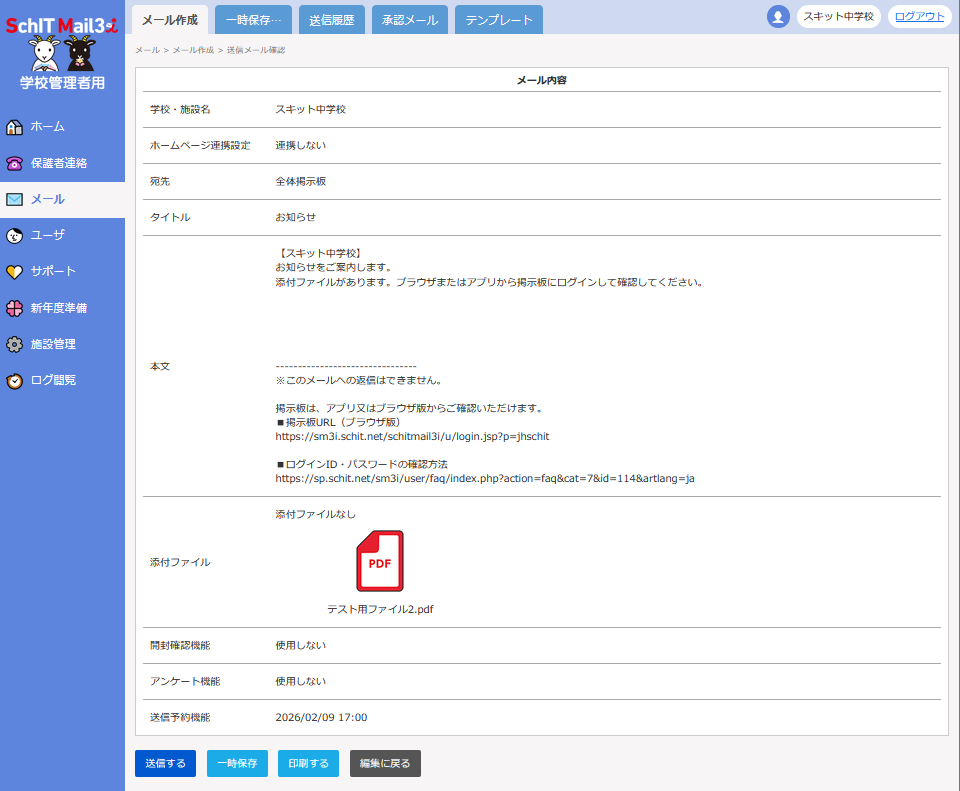Click the ログアウト link
The width and height of the screenshot is (960, 791).
pos(919,17)
